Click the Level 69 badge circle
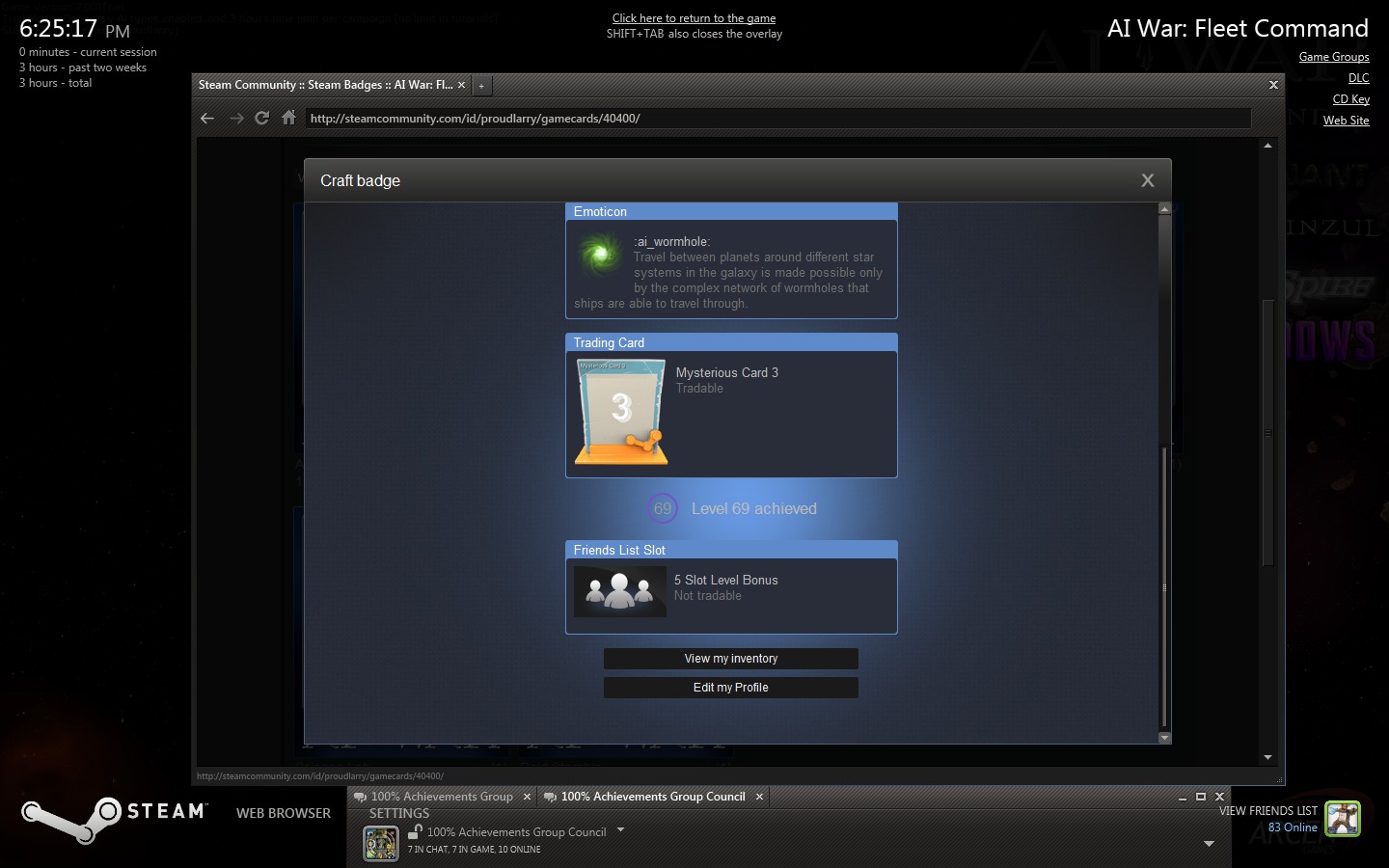This screenshot has width=1389, height=868. pyautogui.click(x=663, y=508)
